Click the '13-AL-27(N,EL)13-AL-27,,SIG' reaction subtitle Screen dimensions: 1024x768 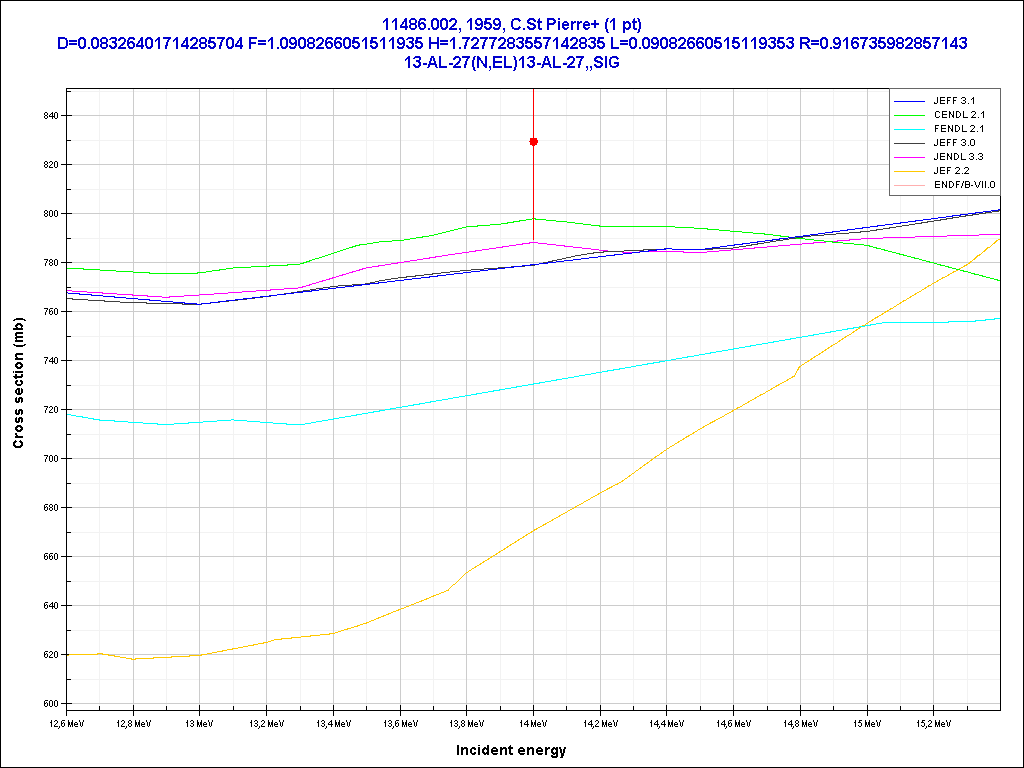(511, 62)
